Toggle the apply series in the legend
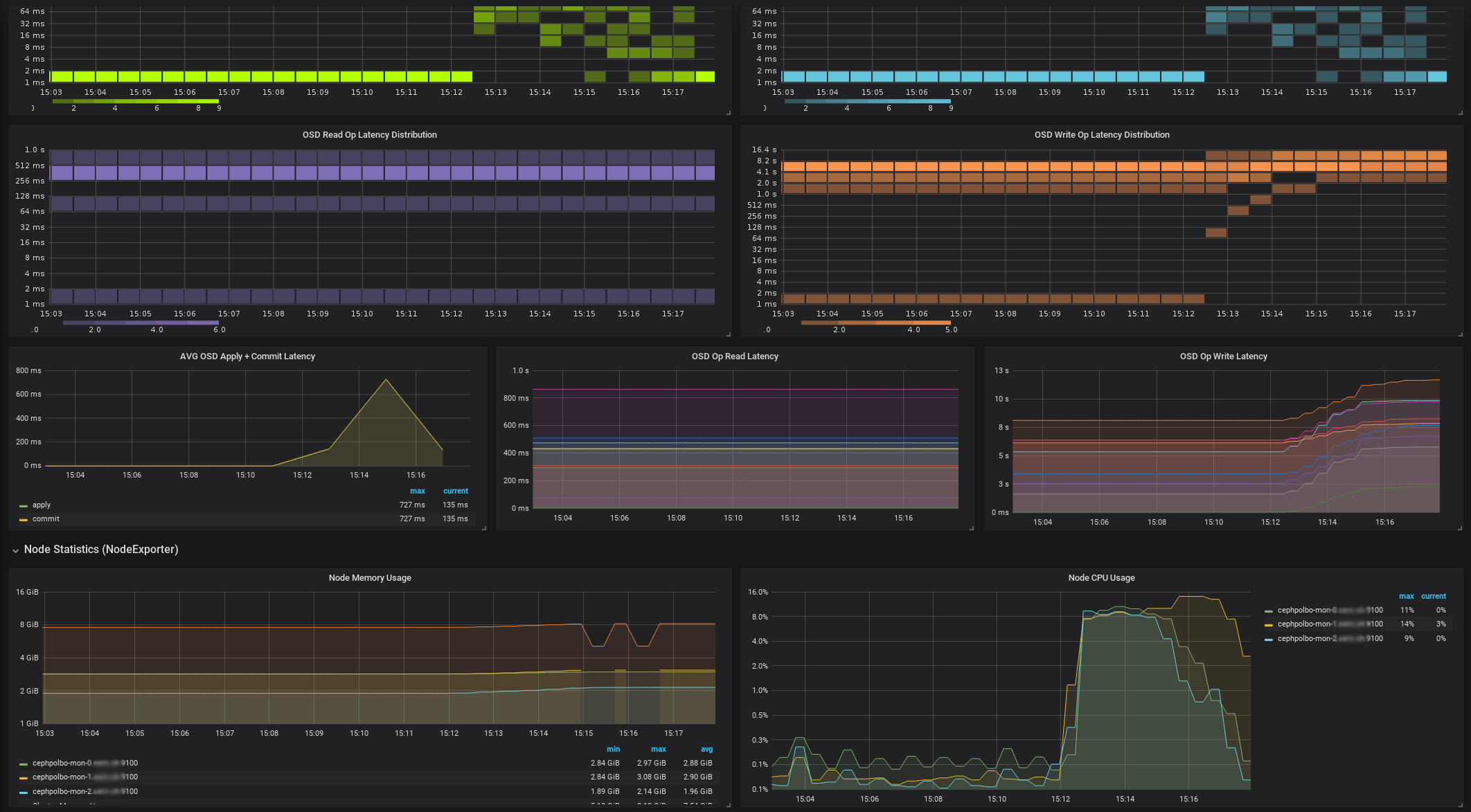 pos(42,505)
